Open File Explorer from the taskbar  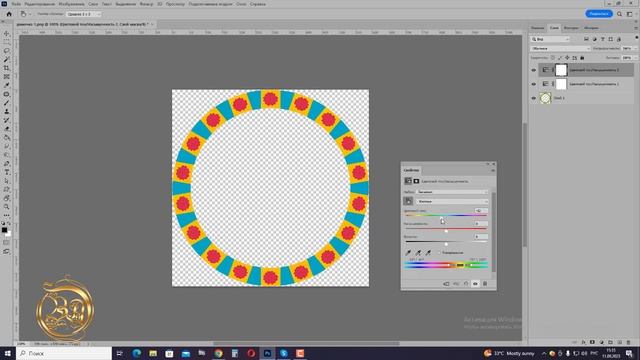click(153, 353)
